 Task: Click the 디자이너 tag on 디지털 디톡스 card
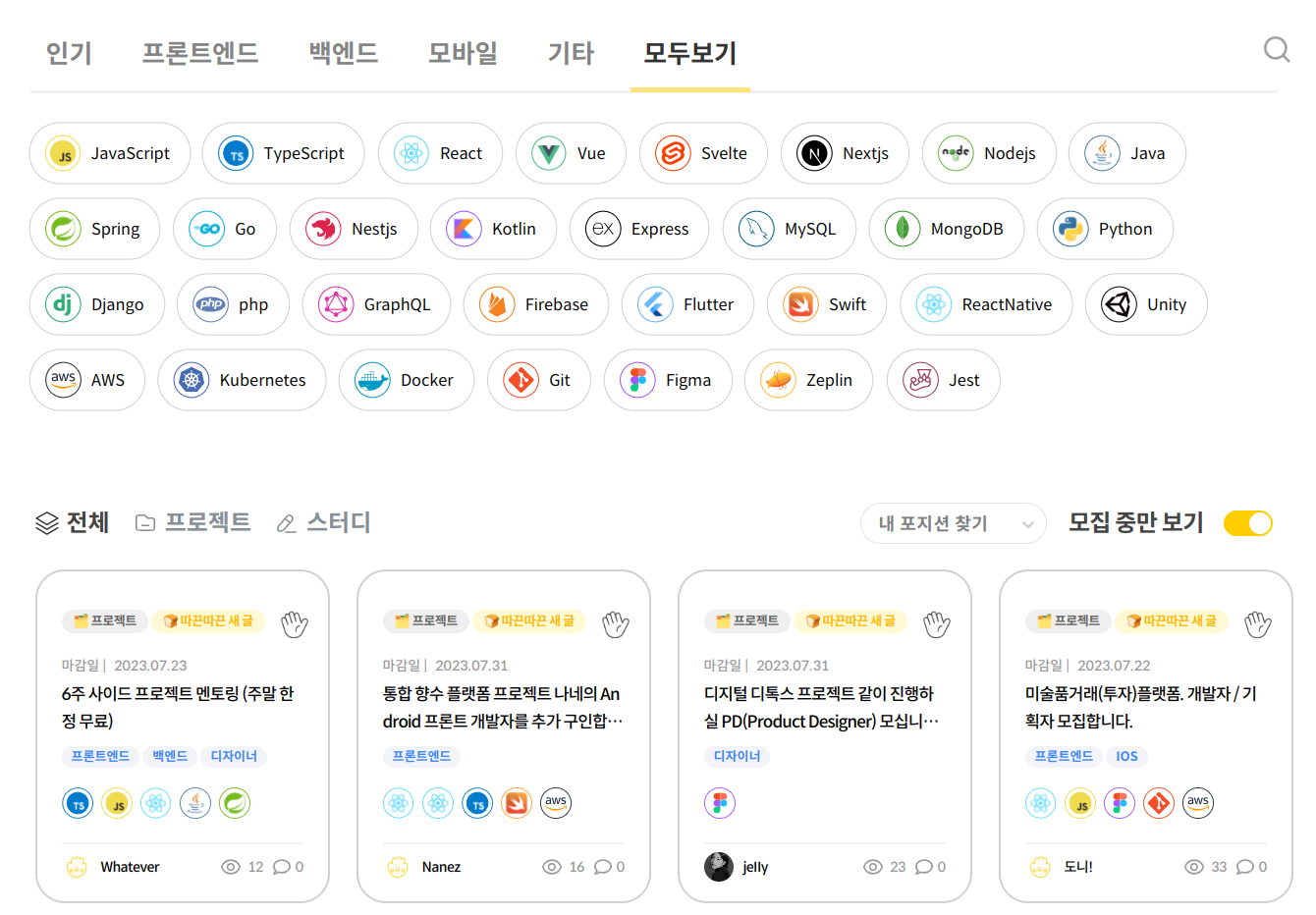[738, 756]
